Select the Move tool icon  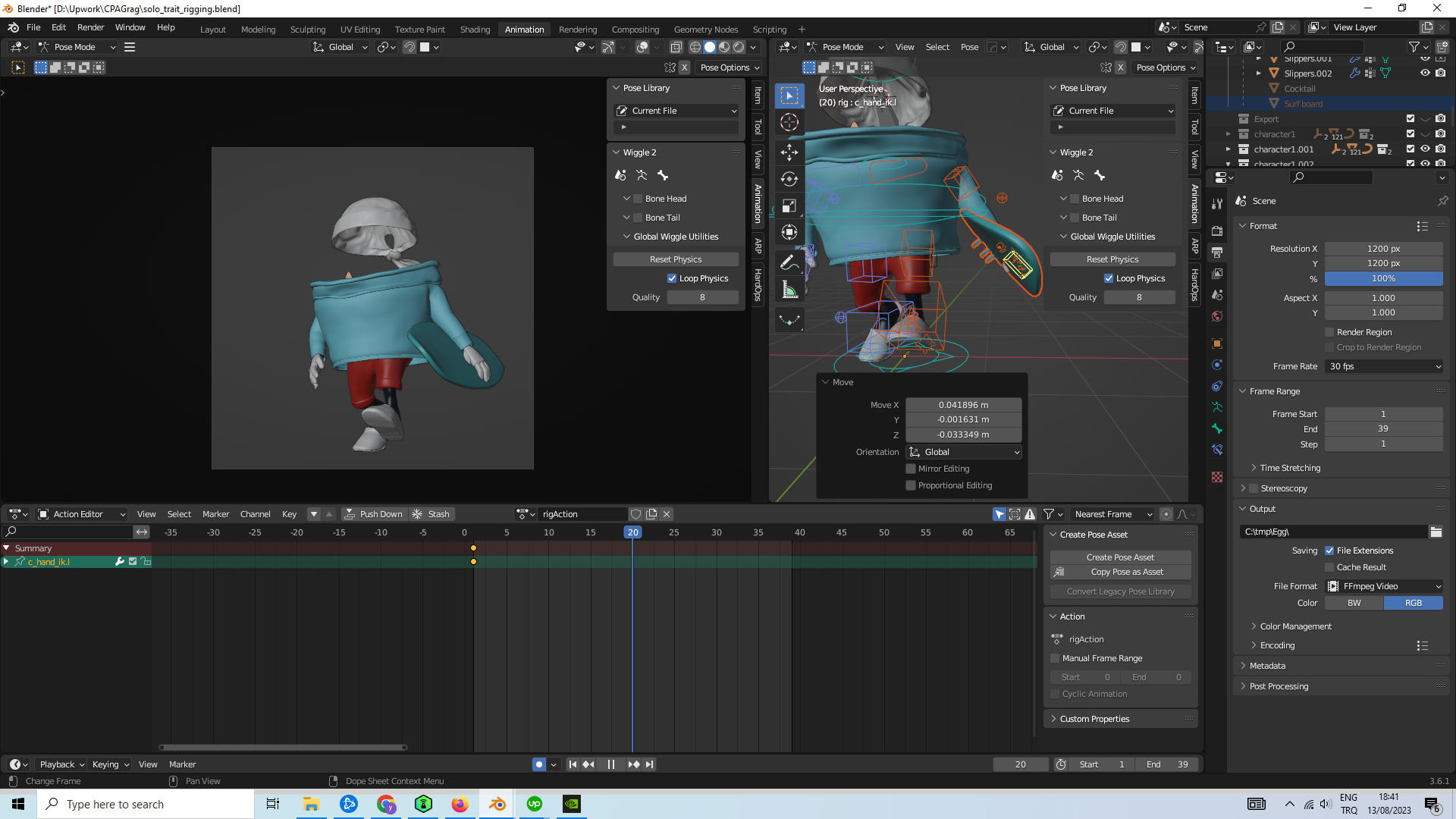789,152
